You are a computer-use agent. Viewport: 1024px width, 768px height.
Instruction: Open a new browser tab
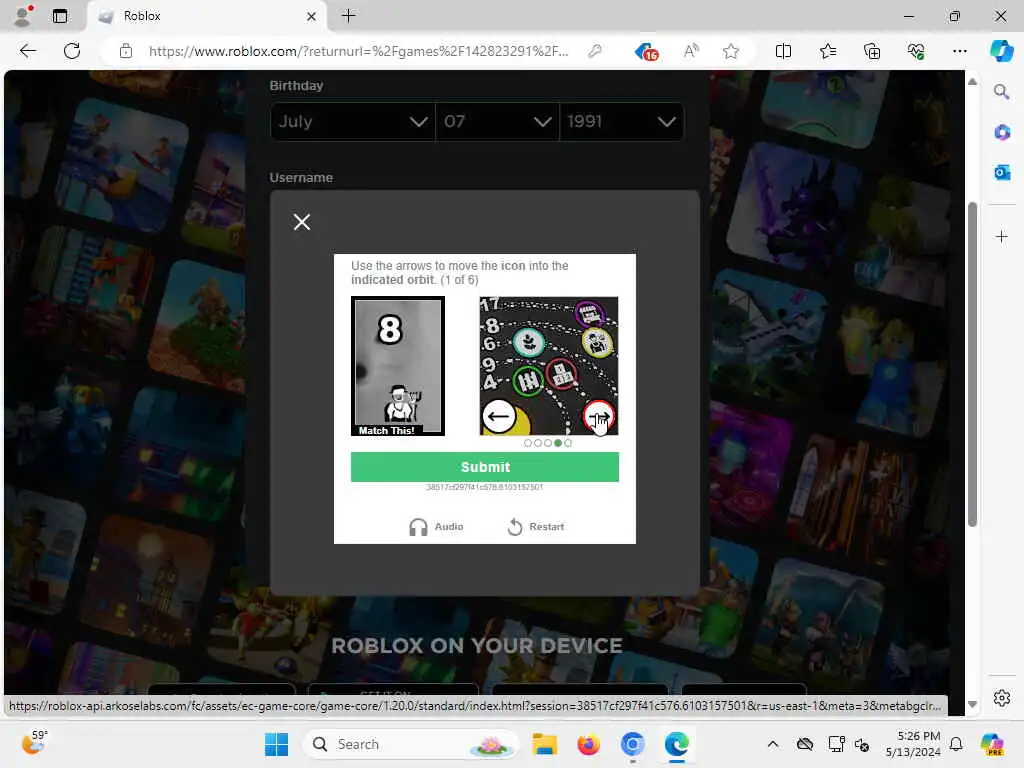coord(349,16)
